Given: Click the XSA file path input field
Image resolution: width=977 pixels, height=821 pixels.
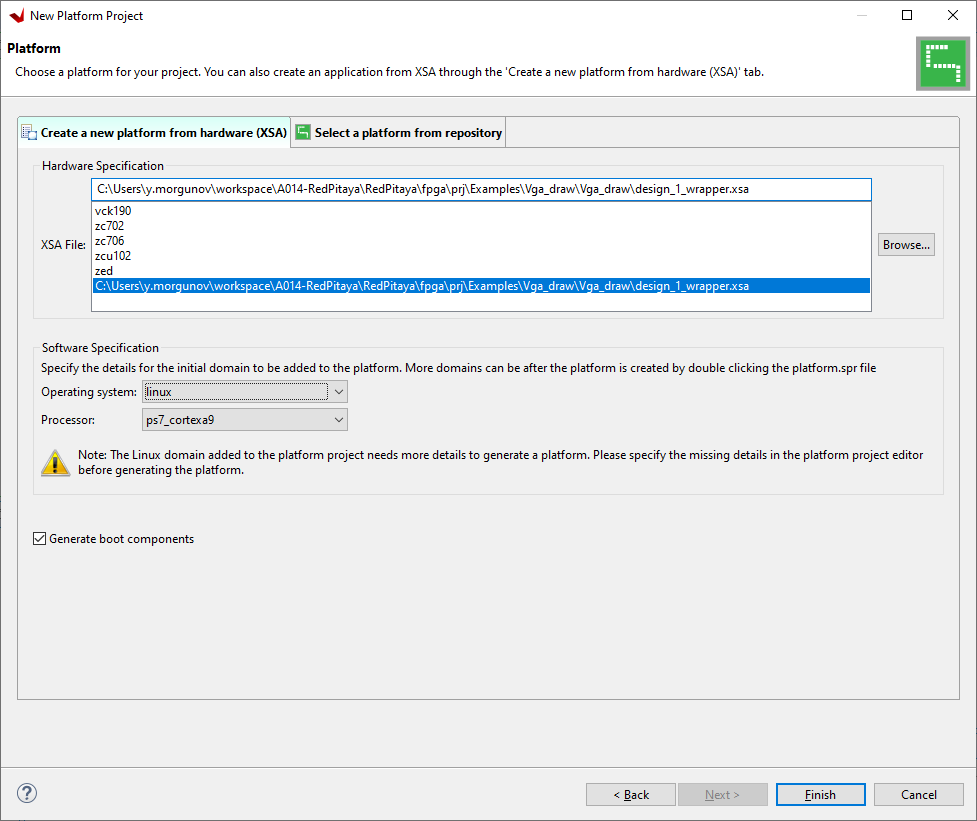Looking at the screenshot, I should coord(481,189).
